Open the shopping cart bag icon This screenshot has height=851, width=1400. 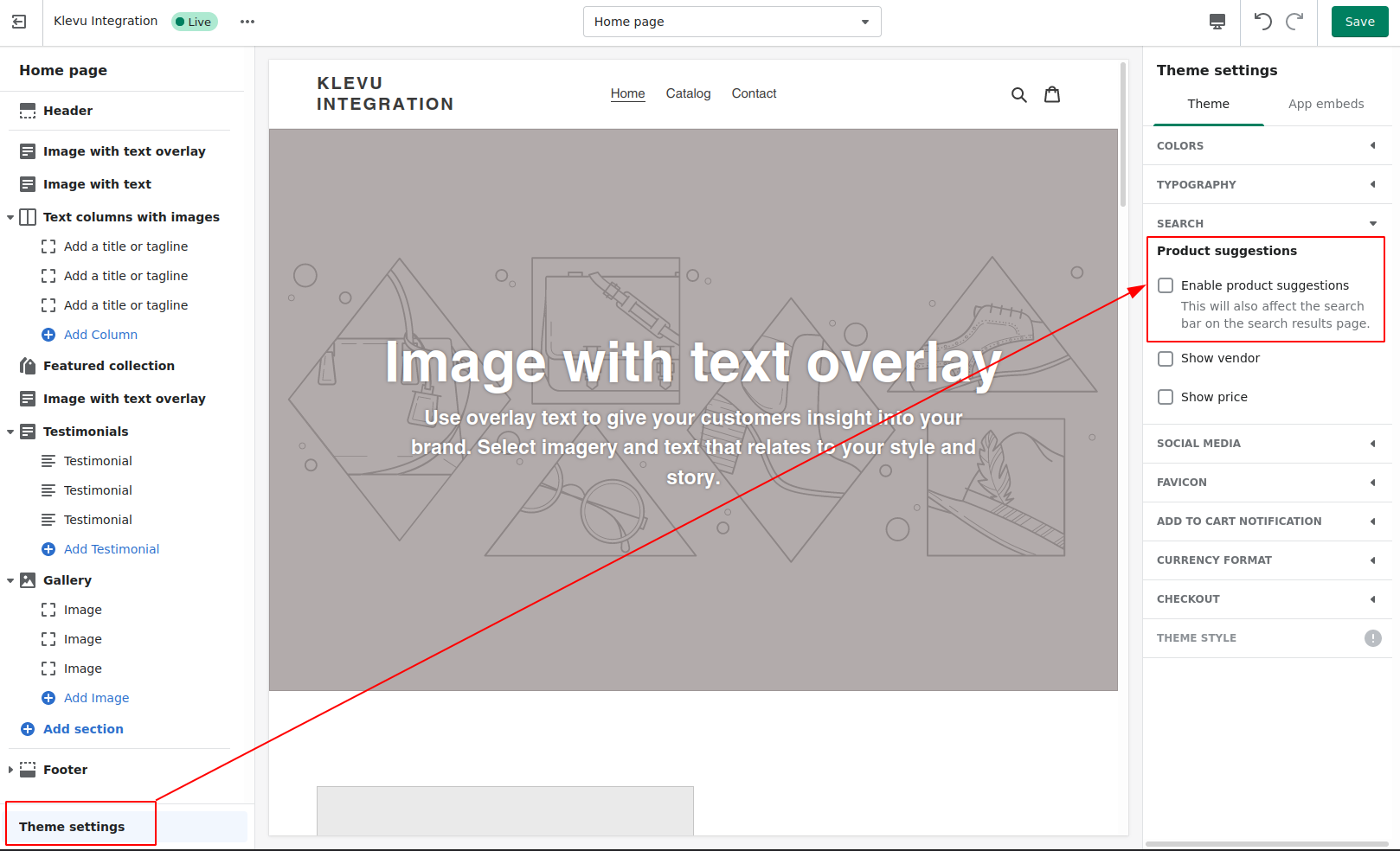point(1052,94)
